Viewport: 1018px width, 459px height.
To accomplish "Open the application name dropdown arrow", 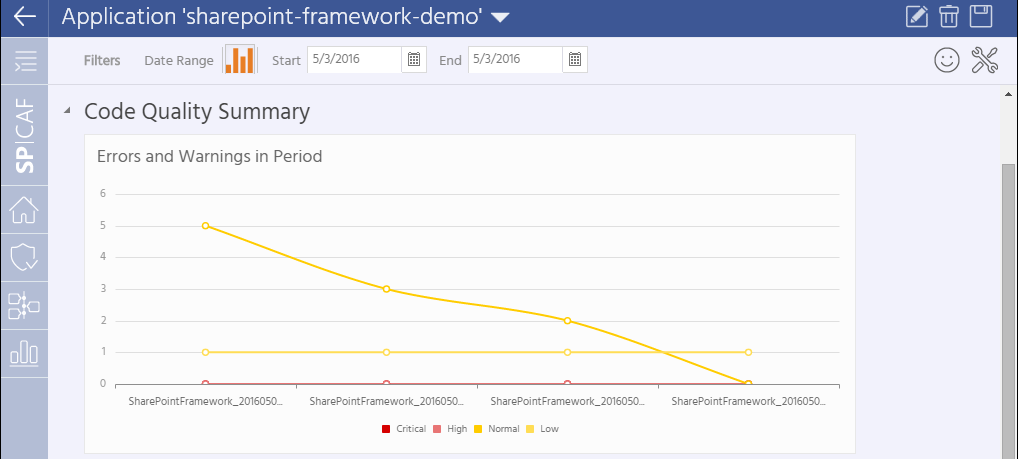I will 501,18.
